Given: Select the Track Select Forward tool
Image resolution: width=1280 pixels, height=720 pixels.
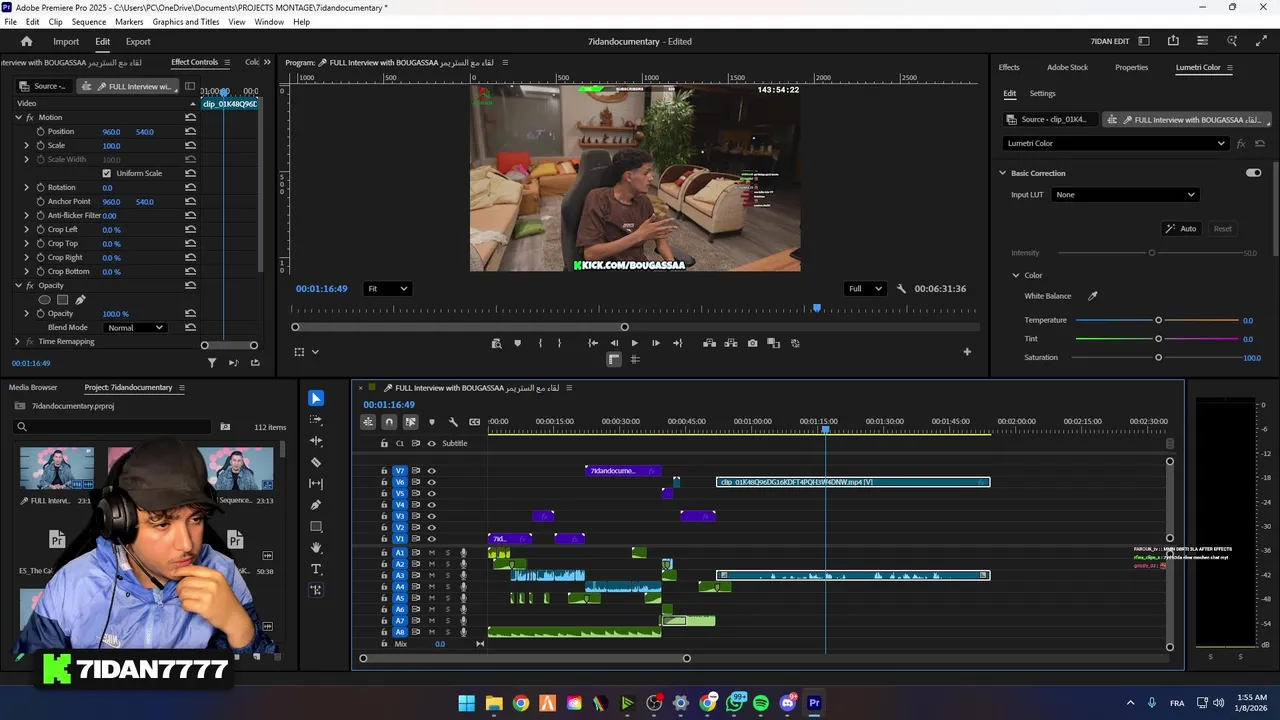Looking at the screenshot, I should (316, 420).
